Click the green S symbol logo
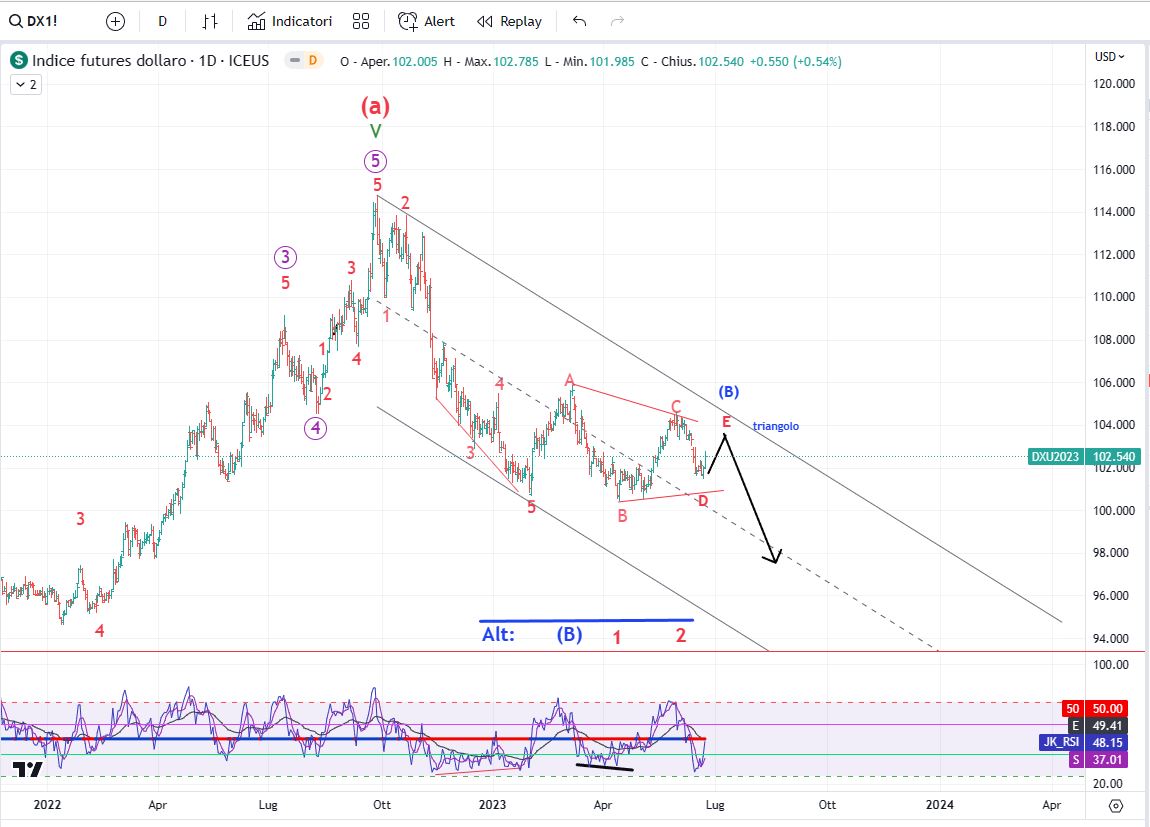The width and height of the screenshot is (1150, 827). point(19,61)
